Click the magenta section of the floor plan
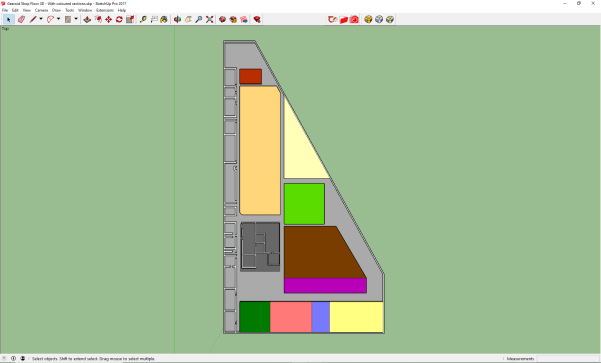Viewport: 601px width, 363px height. click(325, 286)
